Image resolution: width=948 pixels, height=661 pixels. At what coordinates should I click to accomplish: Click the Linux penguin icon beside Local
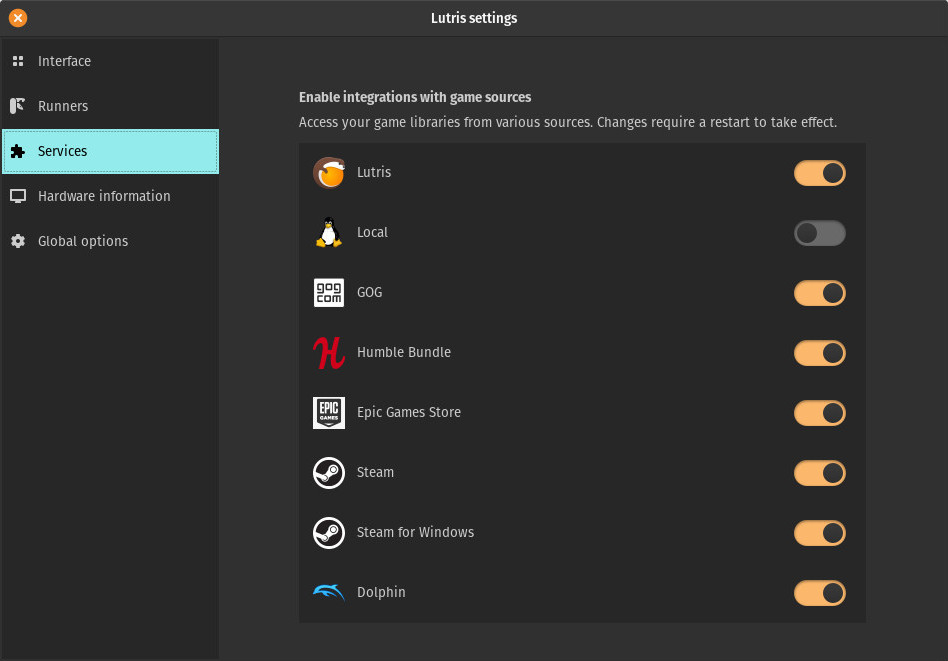point(328,232)
